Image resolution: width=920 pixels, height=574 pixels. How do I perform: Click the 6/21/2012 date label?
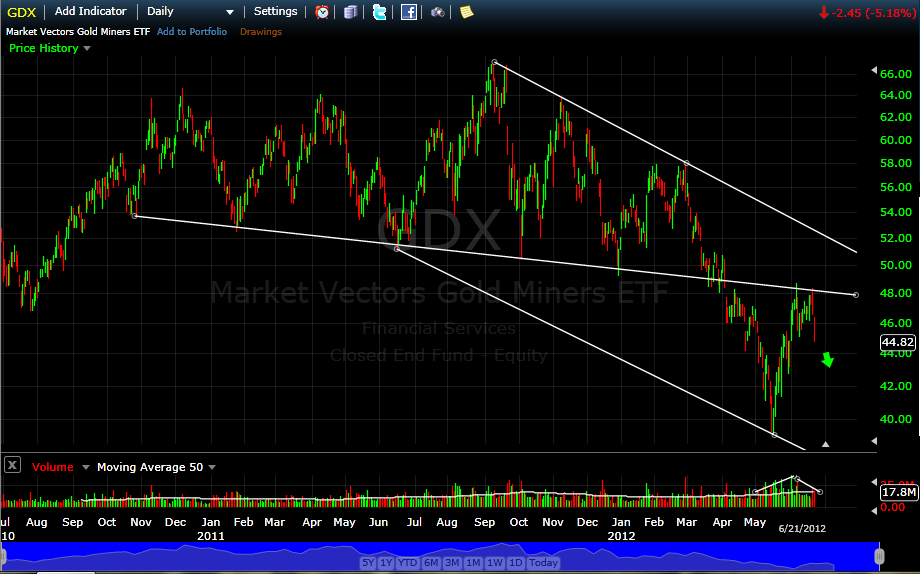point(802,528)
